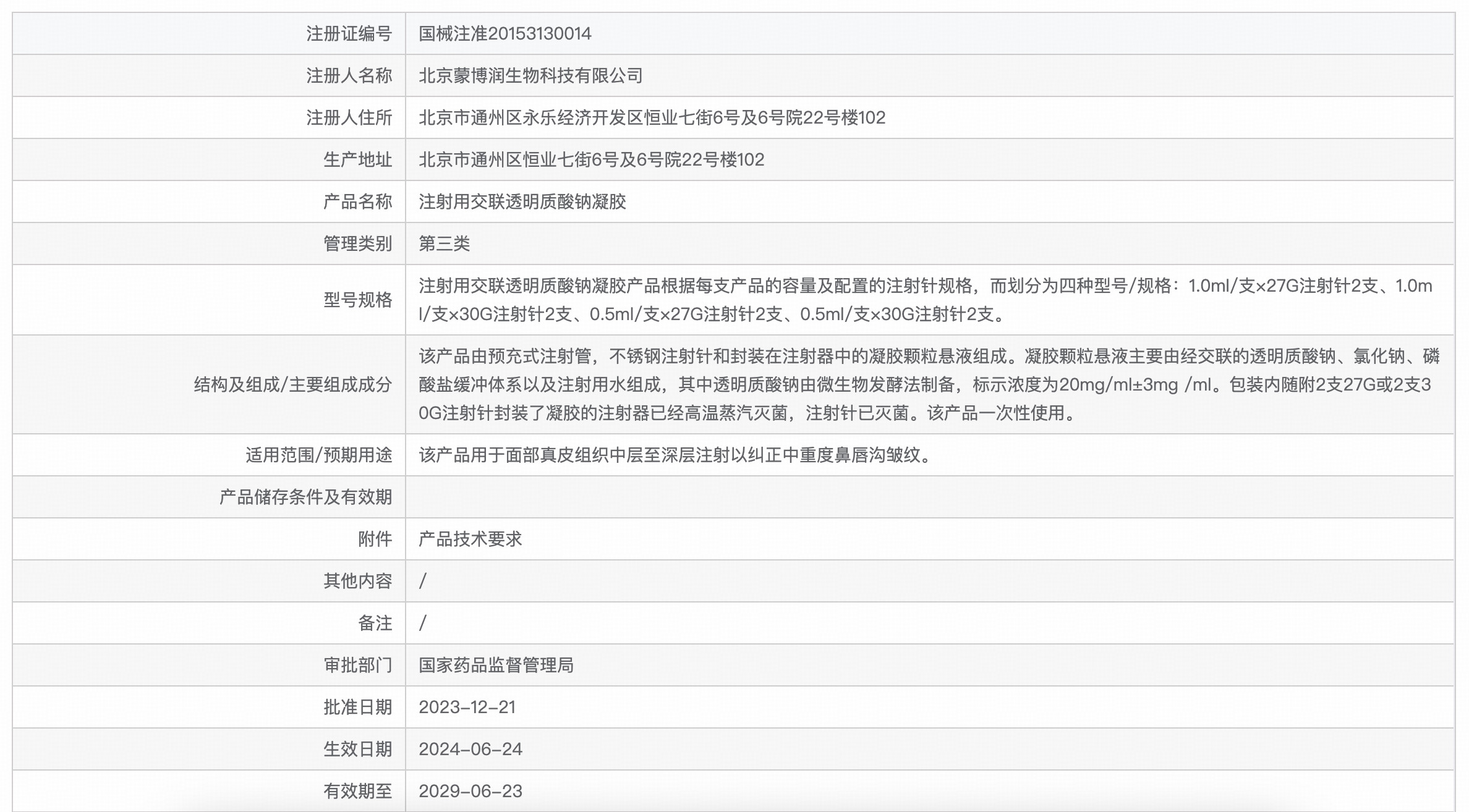The width and height of the screenshot is (1469, 812).
Task: Click the 备注 row label
Action: (x=375, y=623)
